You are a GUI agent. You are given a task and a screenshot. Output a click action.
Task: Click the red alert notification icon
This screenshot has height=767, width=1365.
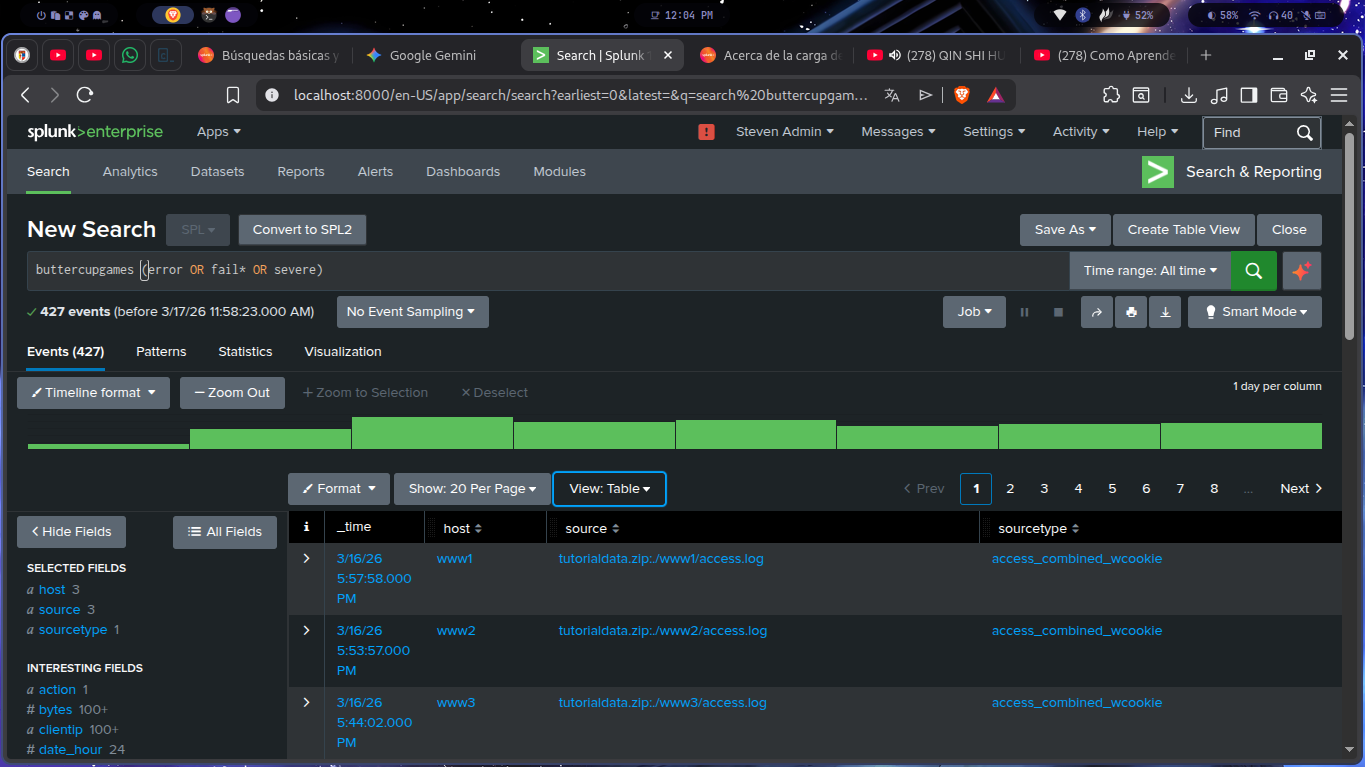[706, 132]
